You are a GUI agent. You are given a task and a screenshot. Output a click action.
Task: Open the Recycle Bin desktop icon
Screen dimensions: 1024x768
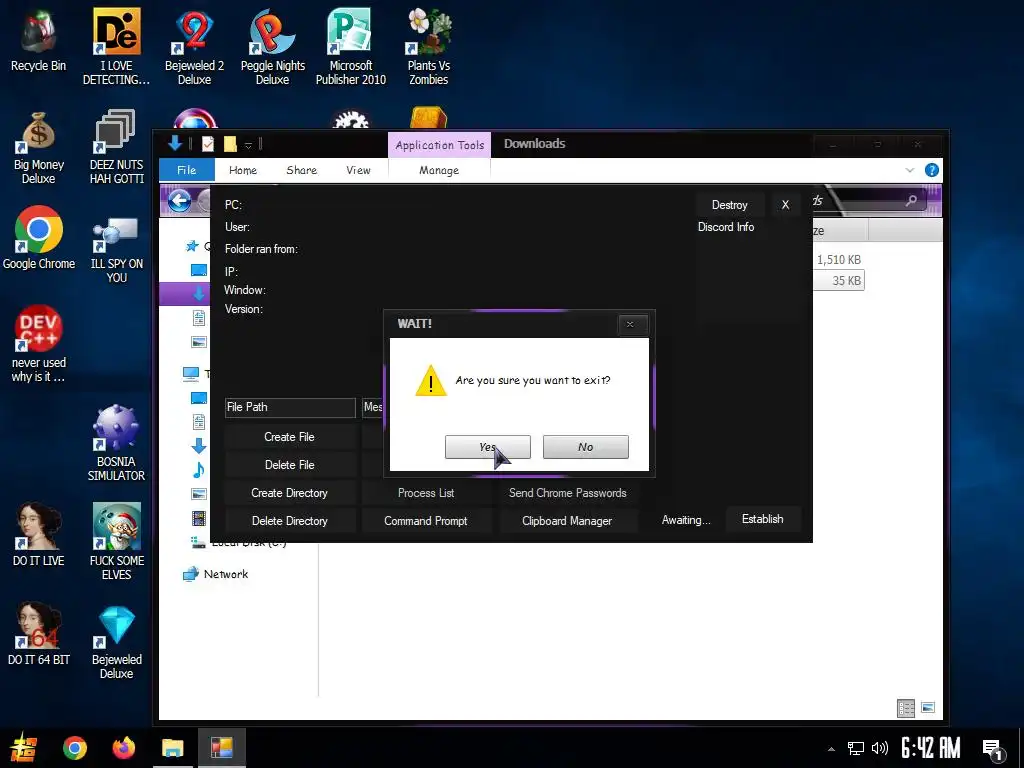click(39, 40)
